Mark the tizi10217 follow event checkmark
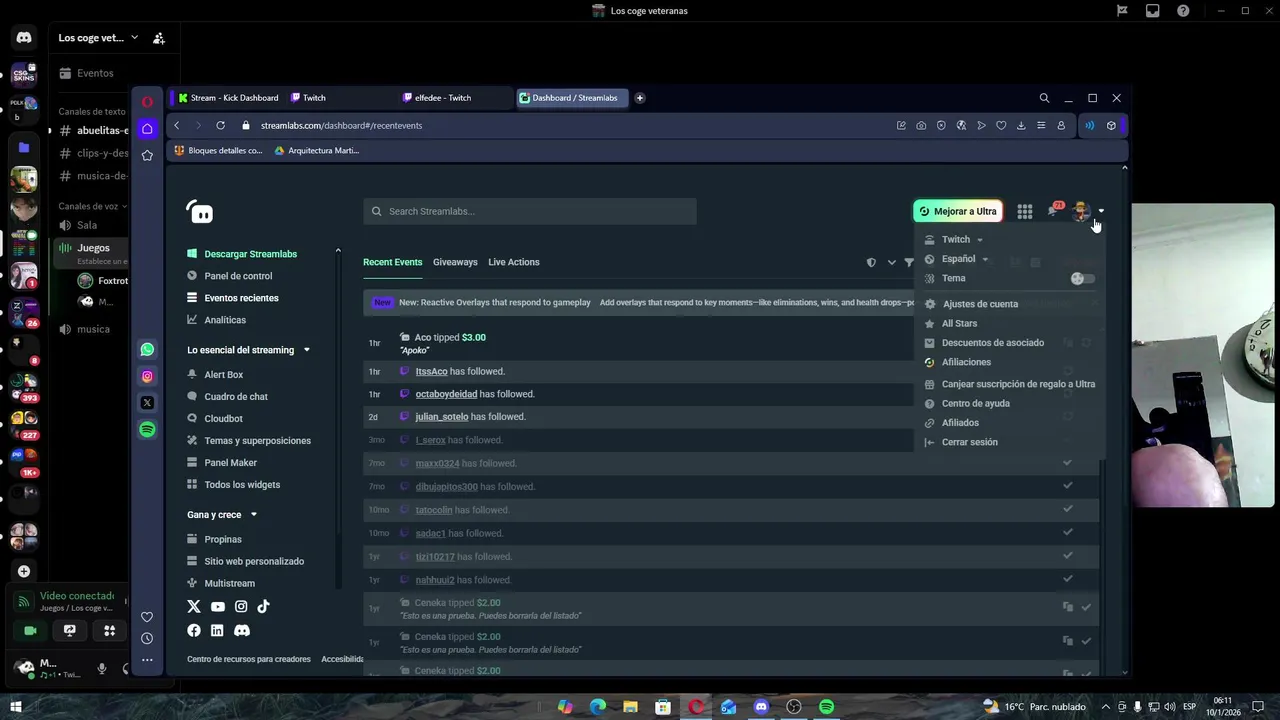Viewport: 1280px width, 720px height. [1067, 556]
